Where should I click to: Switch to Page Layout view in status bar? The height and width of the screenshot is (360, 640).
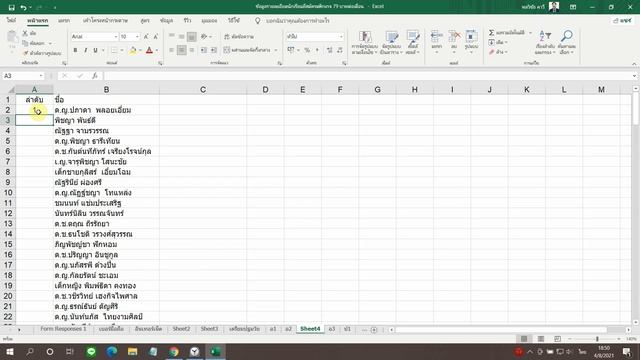tap(541, 339)
